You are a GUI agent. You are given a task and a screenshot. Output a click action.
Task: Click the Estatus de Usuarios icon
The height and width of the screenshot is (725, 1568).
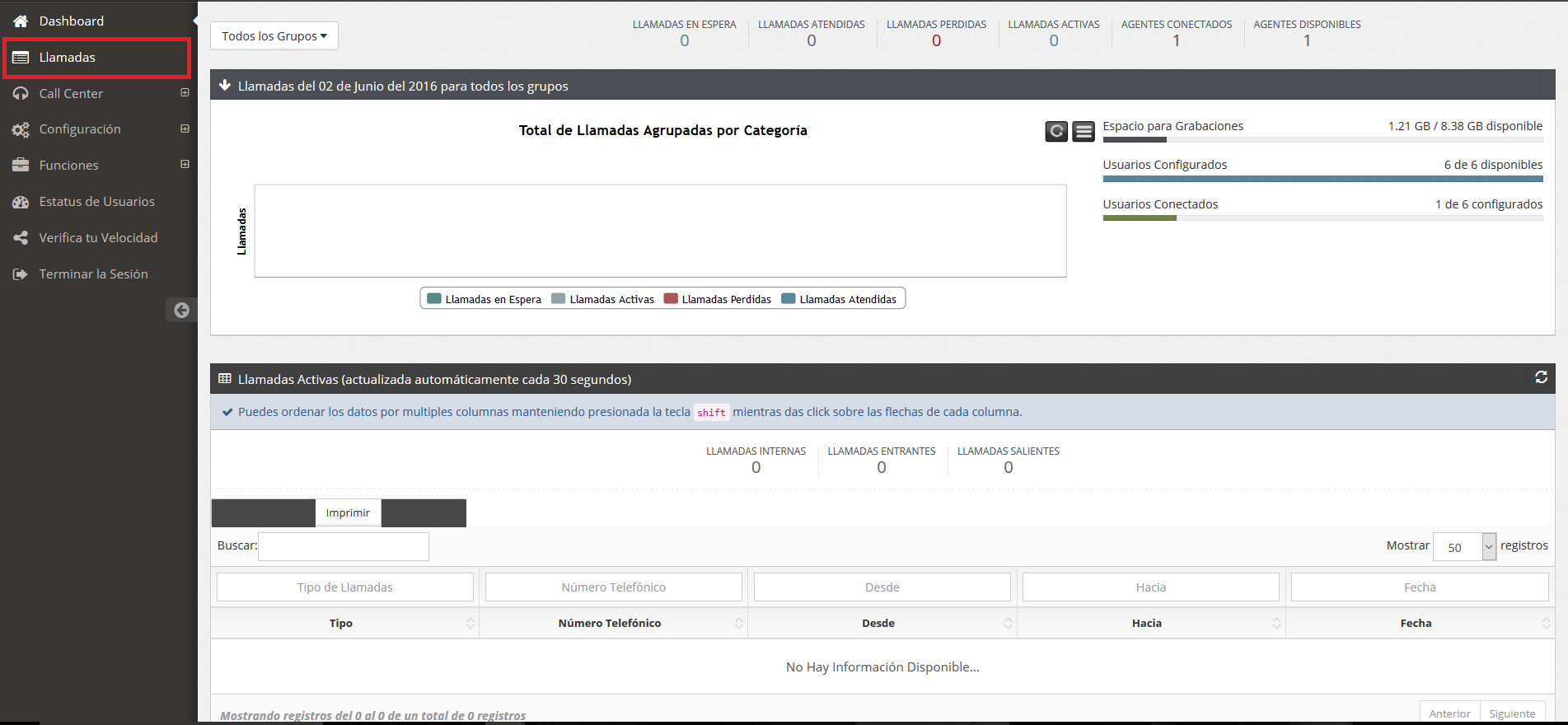click(x=21, y=202)
